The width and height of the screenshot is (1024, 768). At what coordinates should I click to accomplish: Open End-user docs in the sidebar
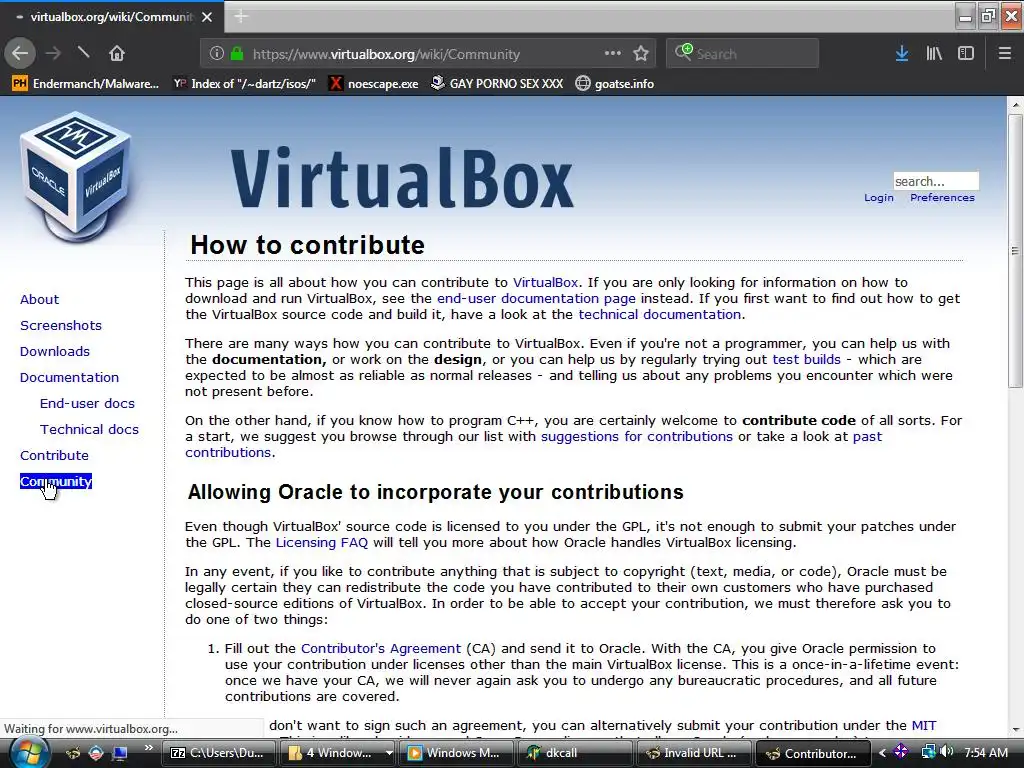[87, 404]
